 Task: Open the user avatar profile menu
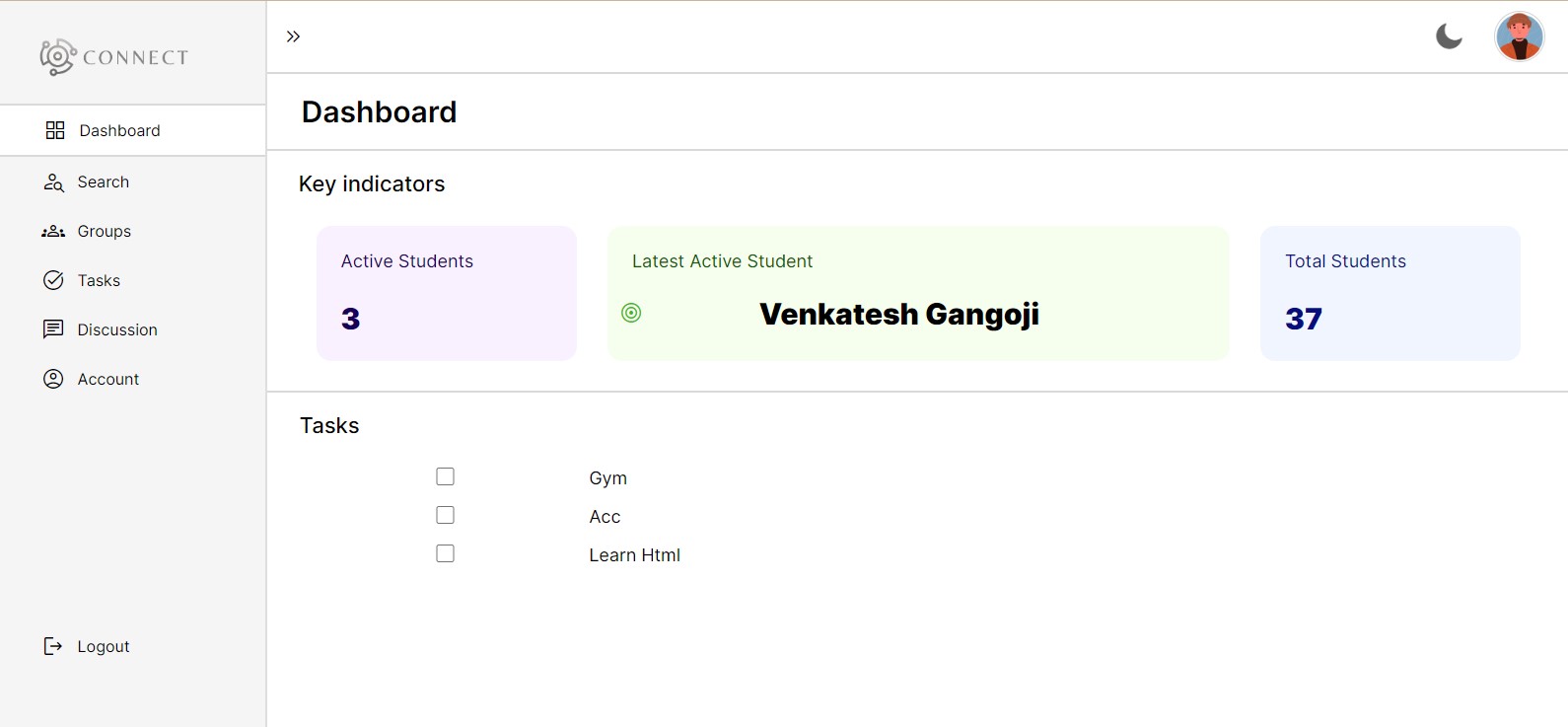tap(1519, 36)
